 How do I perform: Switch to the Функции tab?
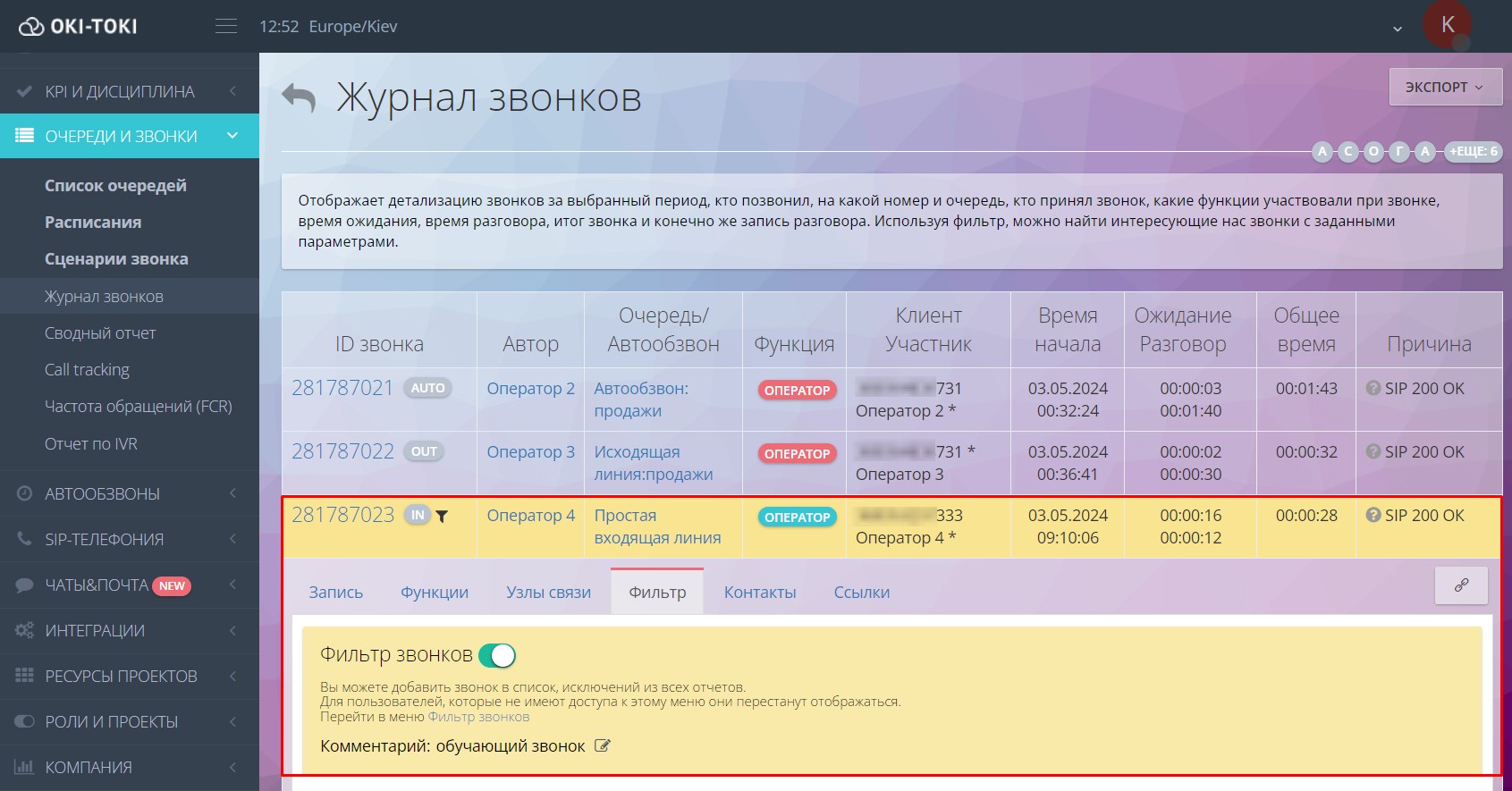tap(435, 592)
